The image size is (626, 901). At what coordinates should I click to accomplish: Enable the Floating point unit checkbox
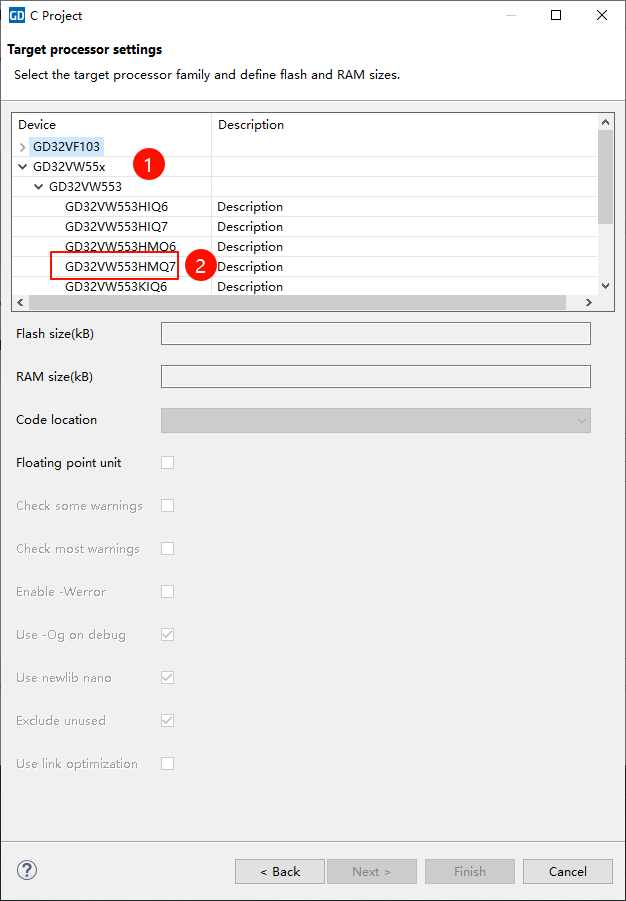tap(168, 463)
